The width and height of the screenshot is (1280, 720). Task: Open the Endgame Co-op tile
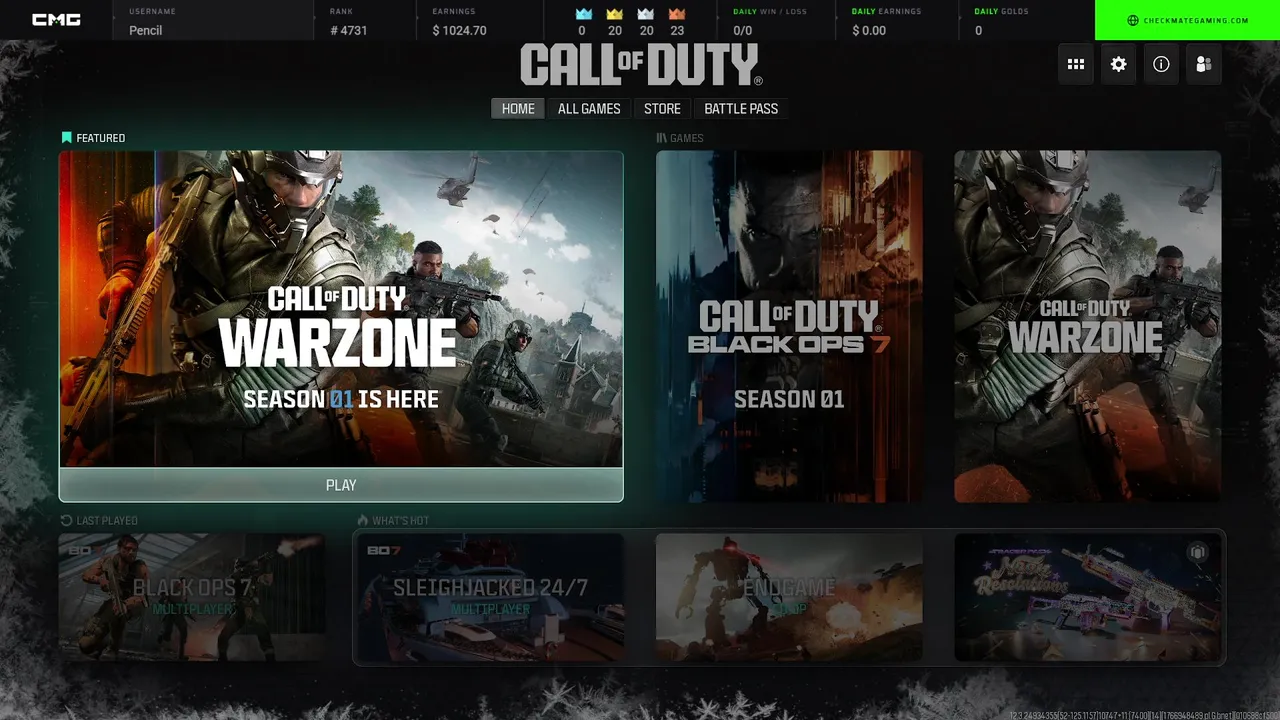point(789,597)
